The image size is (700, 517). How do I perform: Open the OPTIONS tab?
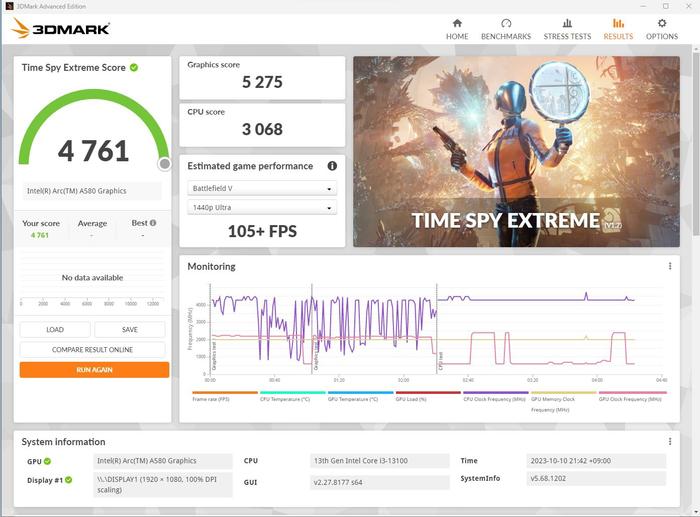662,29
